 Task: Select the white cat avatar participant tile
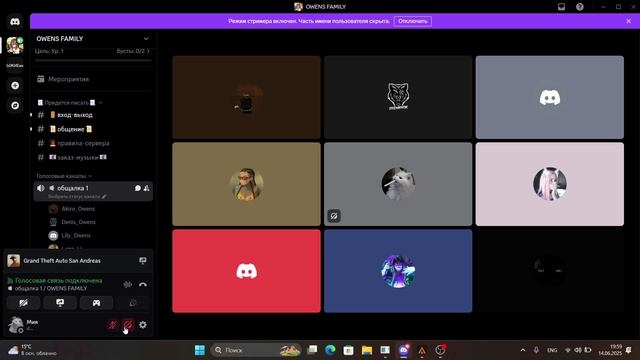pos(398,184)
